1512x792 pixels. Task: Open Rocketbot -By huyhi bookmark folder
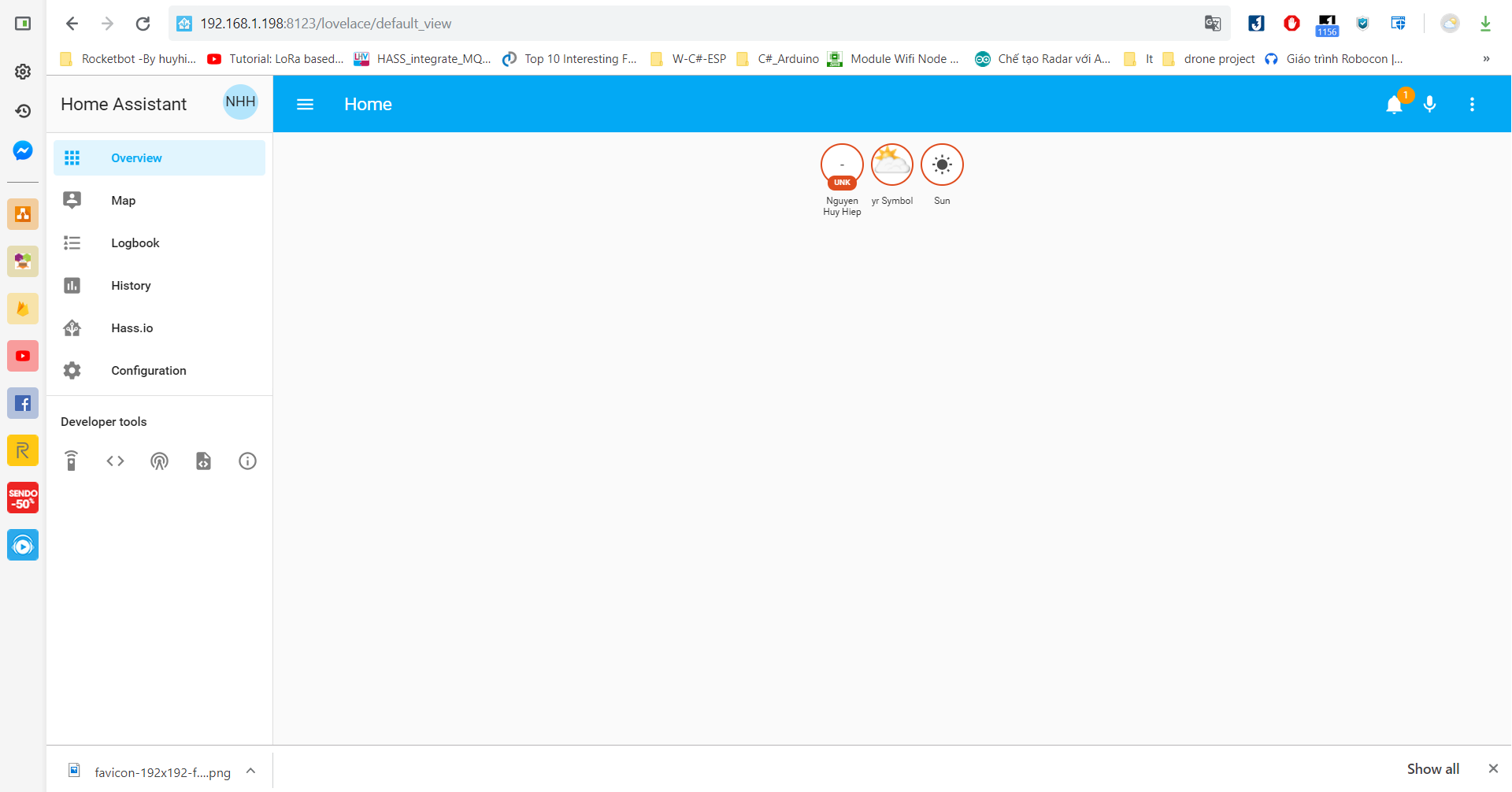tap(128, 59)
